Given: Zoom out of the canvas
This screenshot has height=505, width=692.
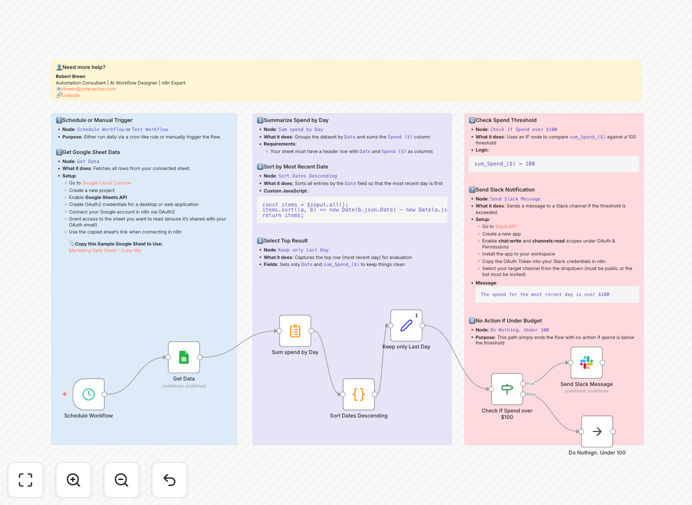Looking at the screenshot, I should pyautogui.click(x=121, y=480).
